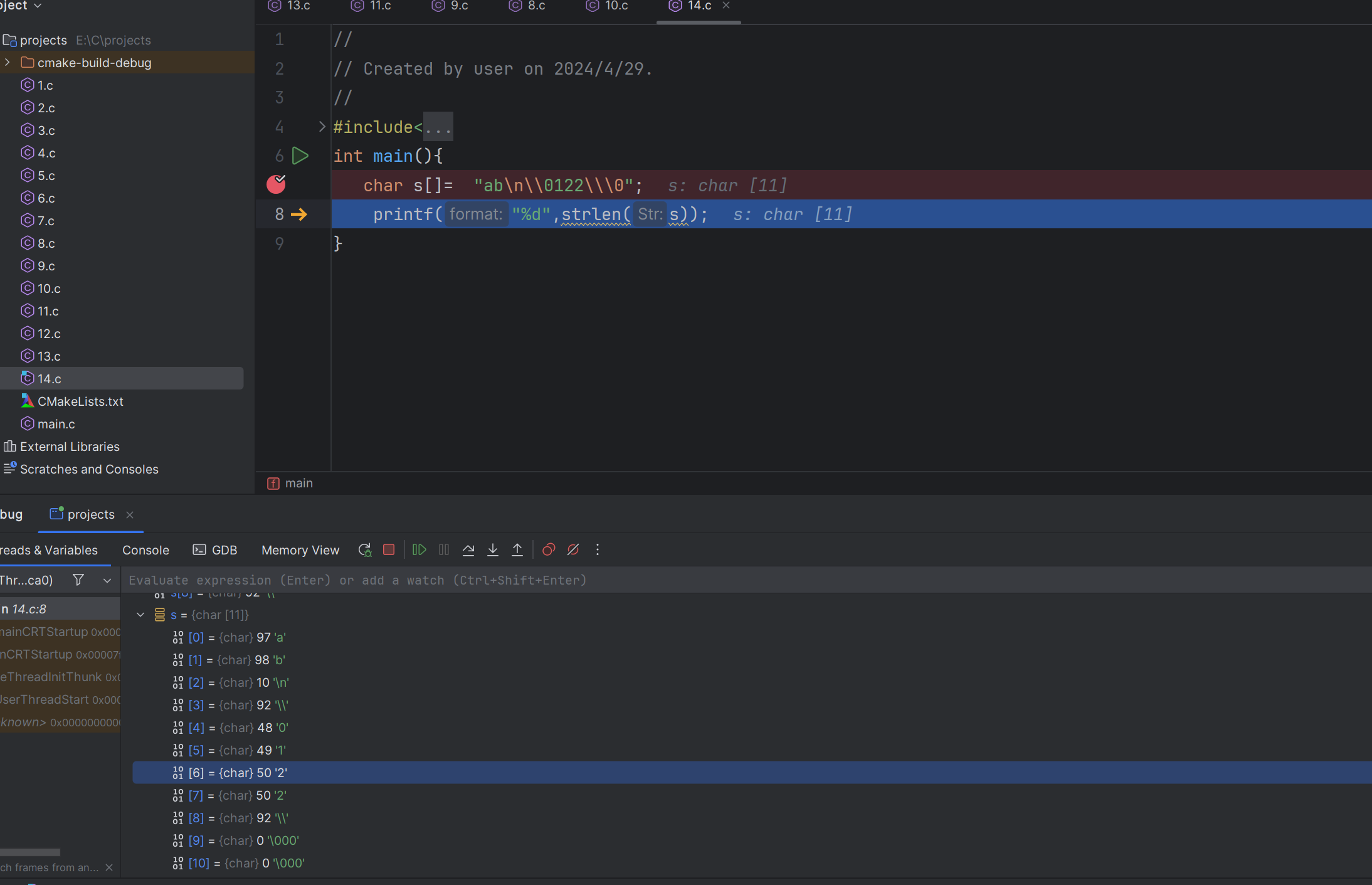This screenshot has height=885, width=1372.
Task: Click the strlen function call
Action: pos(591,215)
